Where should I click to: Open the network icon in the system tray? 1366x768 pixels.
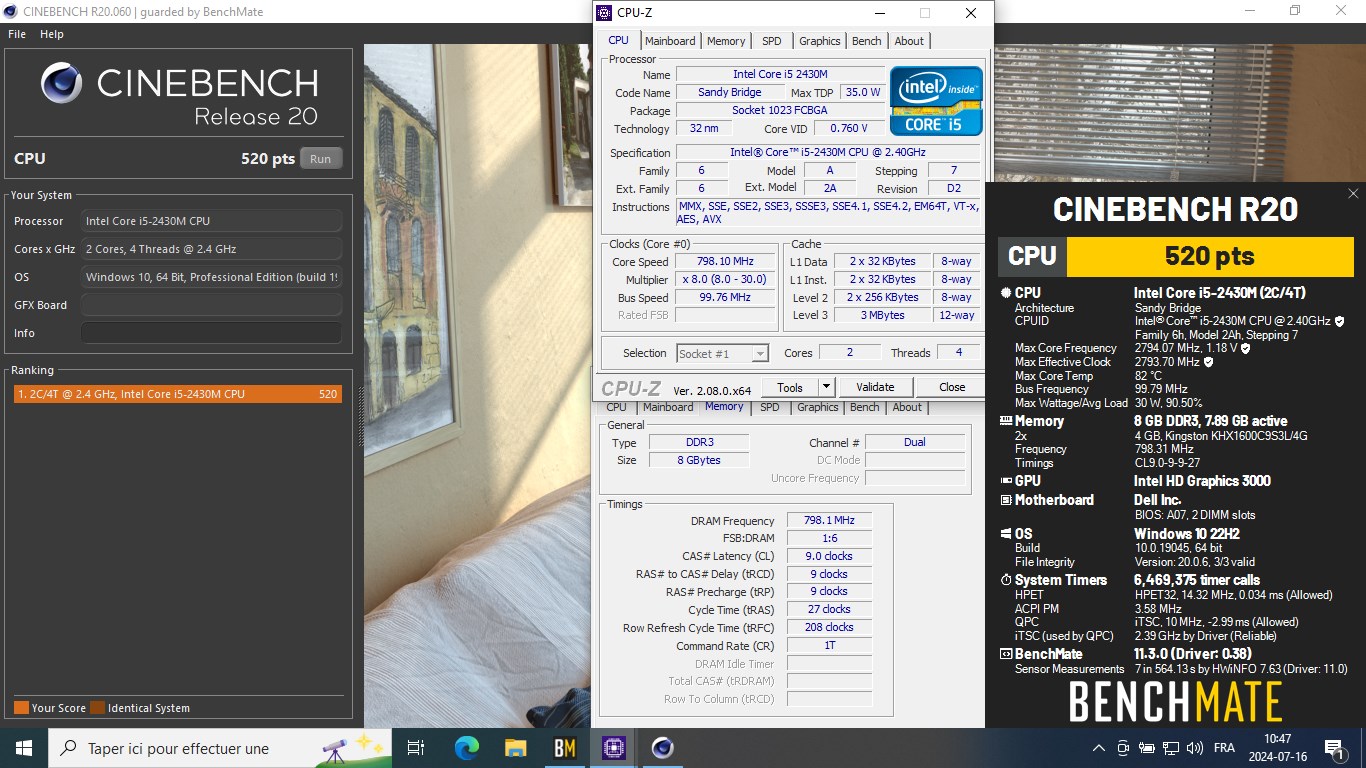click(x=1171, y=747)
